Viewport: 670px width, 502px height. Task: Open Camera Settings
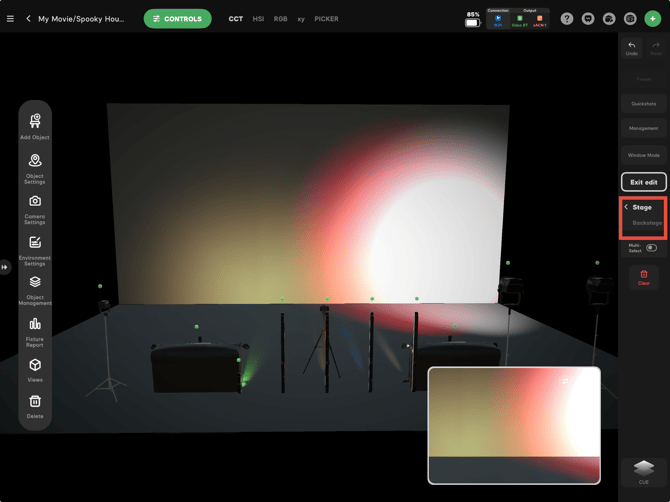click(x=35, y=210)
